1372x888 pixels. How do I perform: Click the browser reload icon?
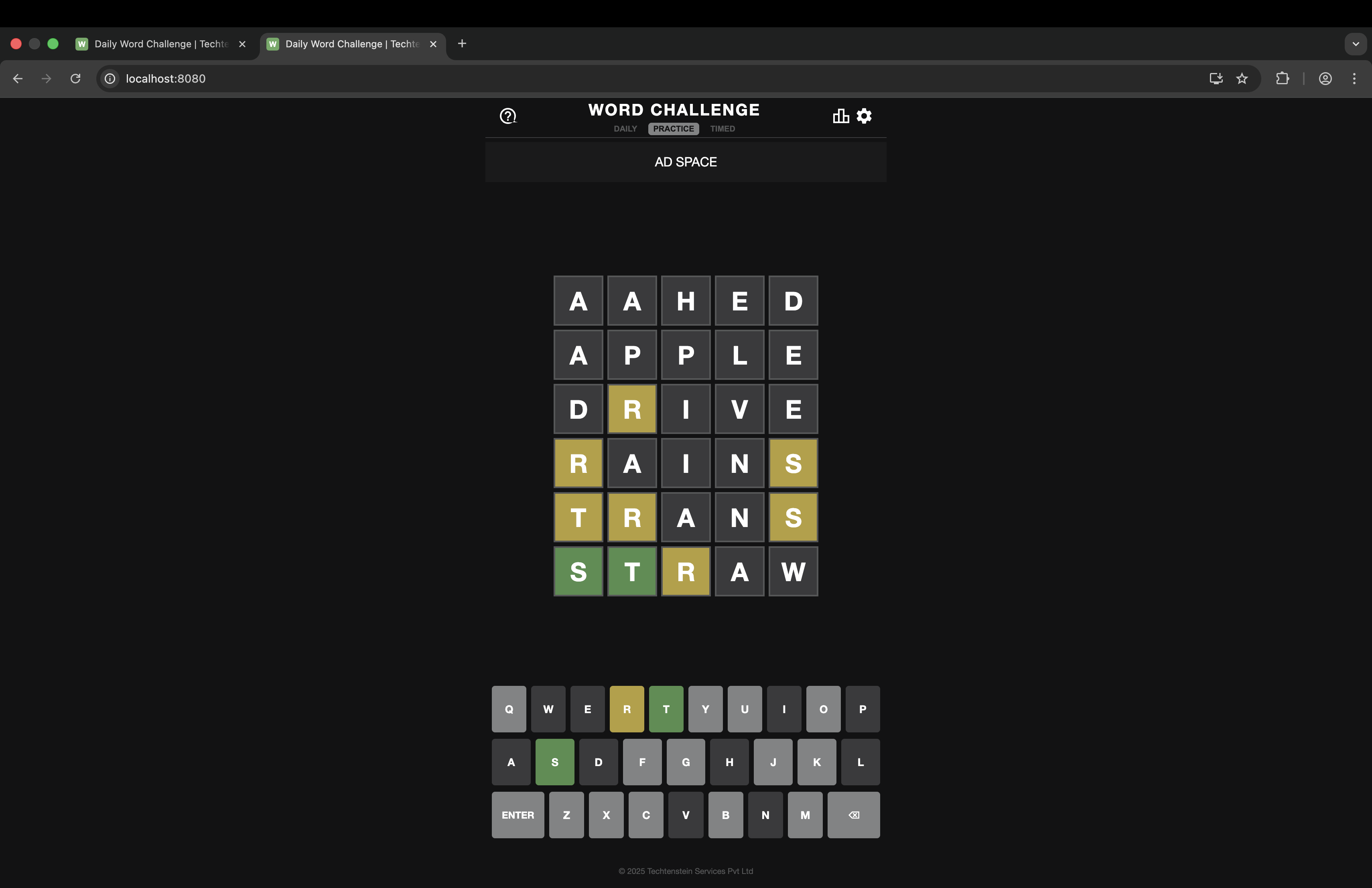[75, 78]
